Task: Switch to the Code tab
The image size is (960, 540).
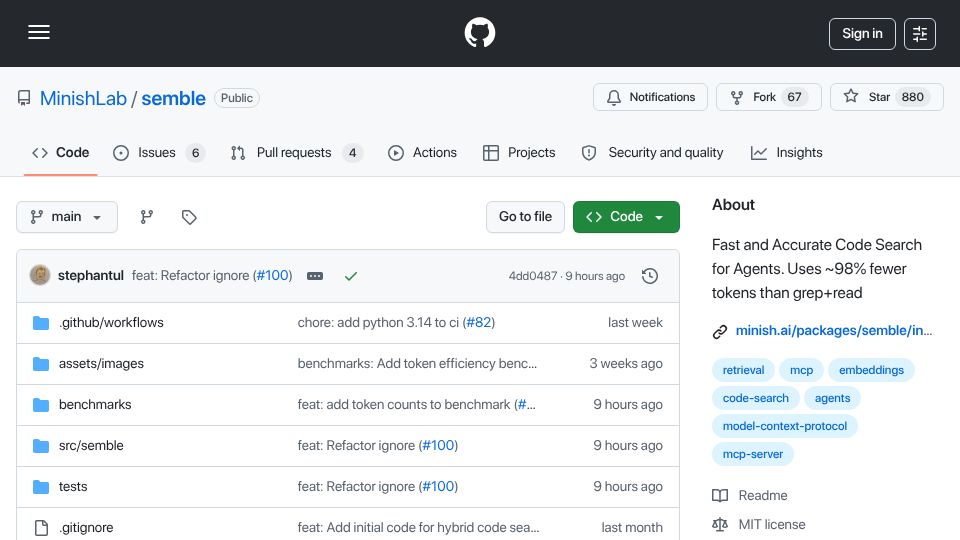Action: 61,152
